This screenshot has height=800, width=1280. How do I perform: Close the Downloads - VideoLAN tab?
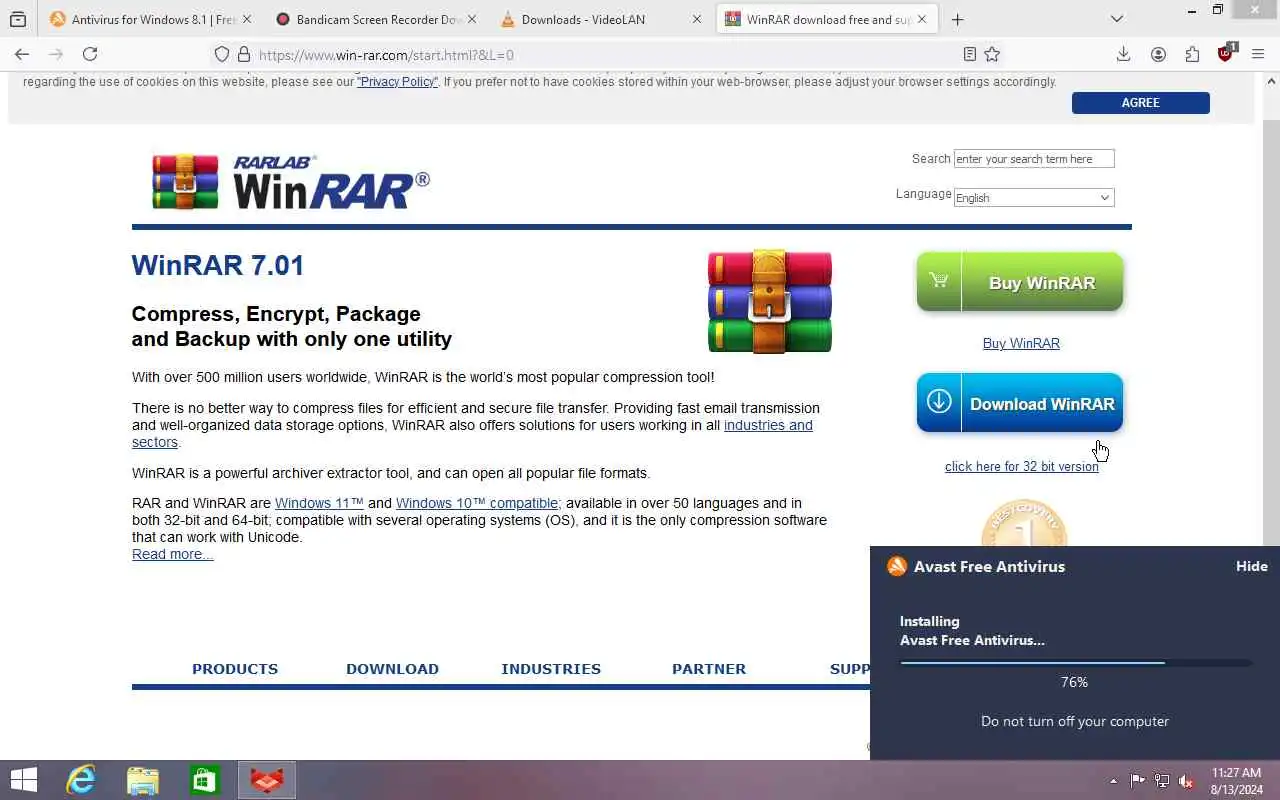[697, 19]
